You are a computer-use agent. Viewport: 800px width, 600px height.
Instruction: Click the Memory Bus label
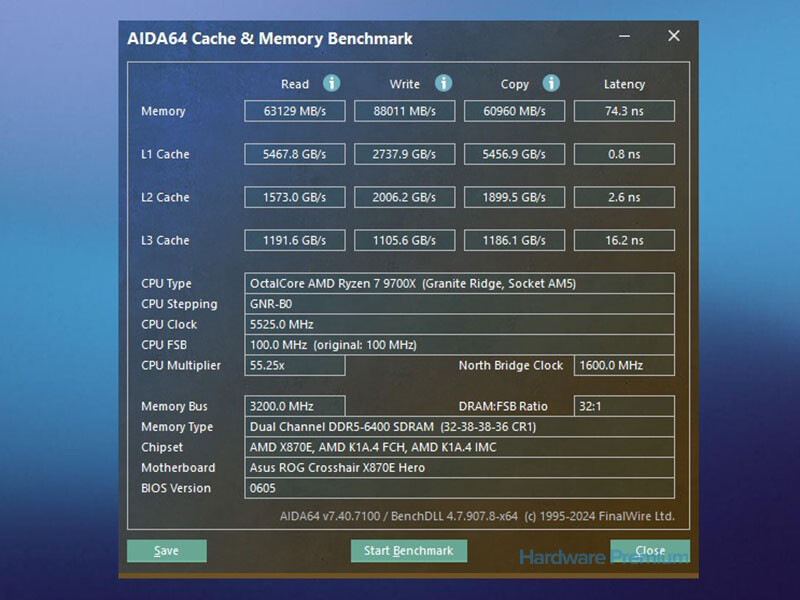pyautogui.click(x=174, y=406)
